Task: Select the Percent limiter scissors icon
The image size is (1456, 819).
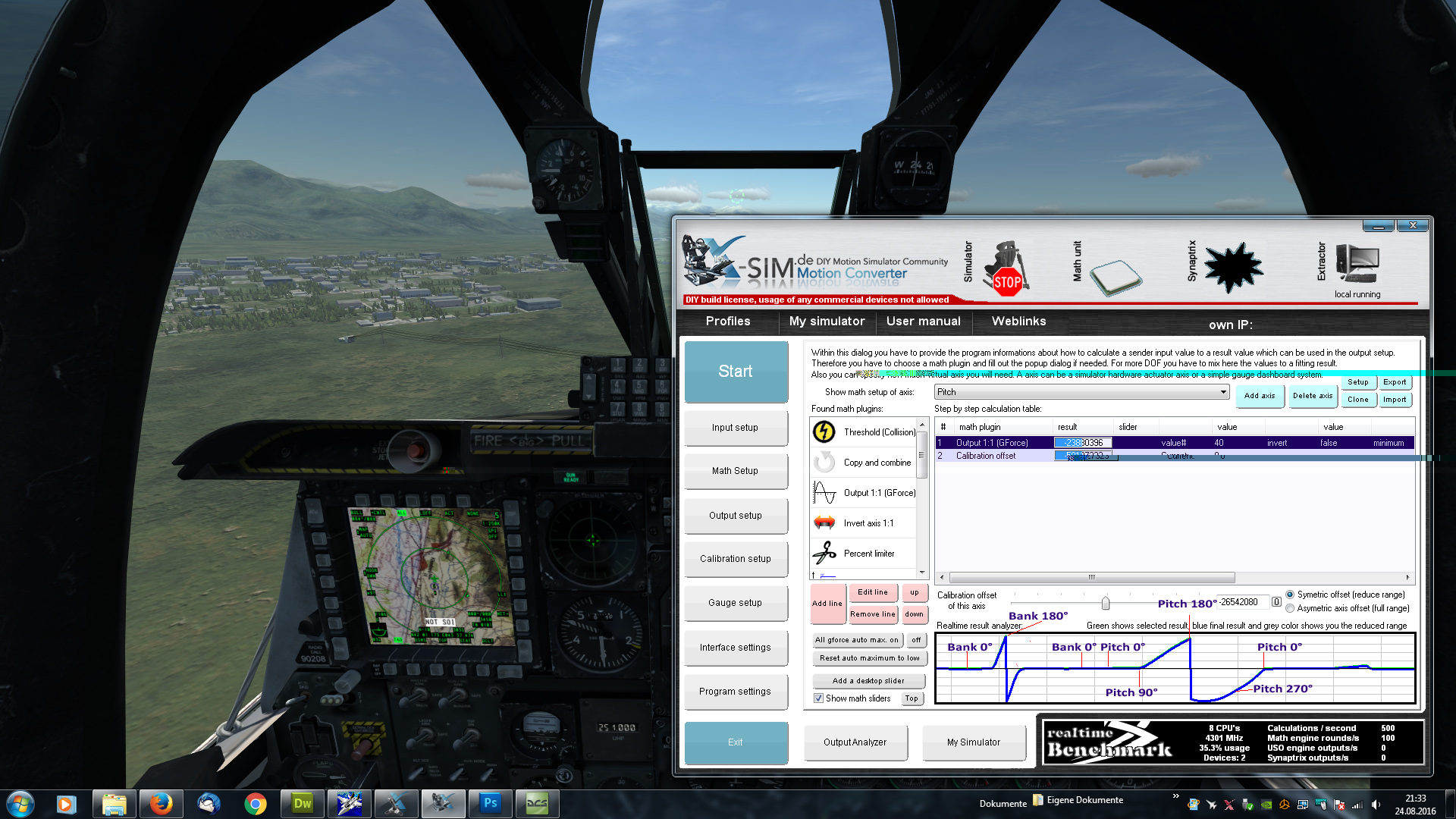Action: 824,553
